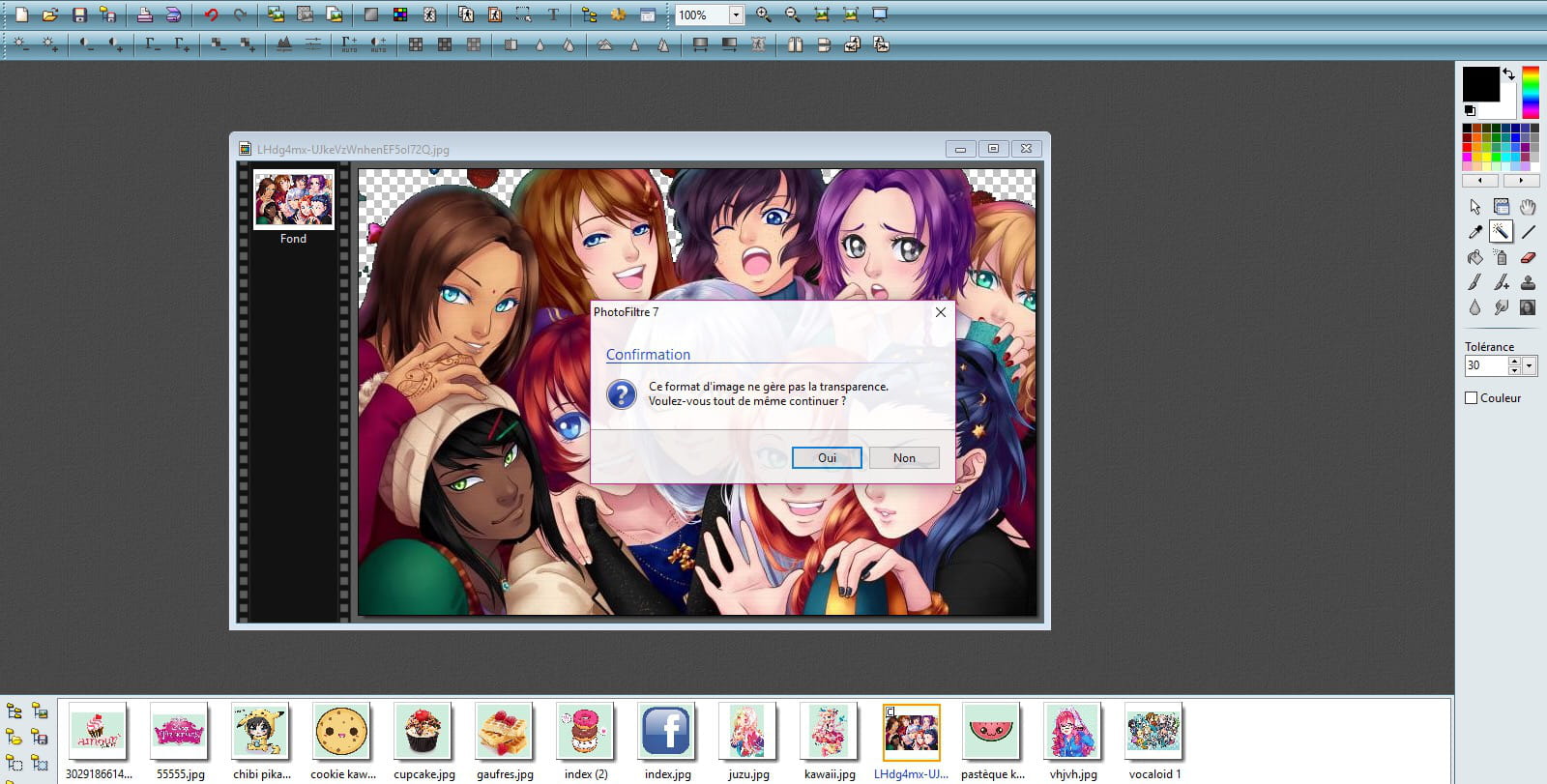
Task: Click the Histogram icon
Action: [x=284, y=44]
